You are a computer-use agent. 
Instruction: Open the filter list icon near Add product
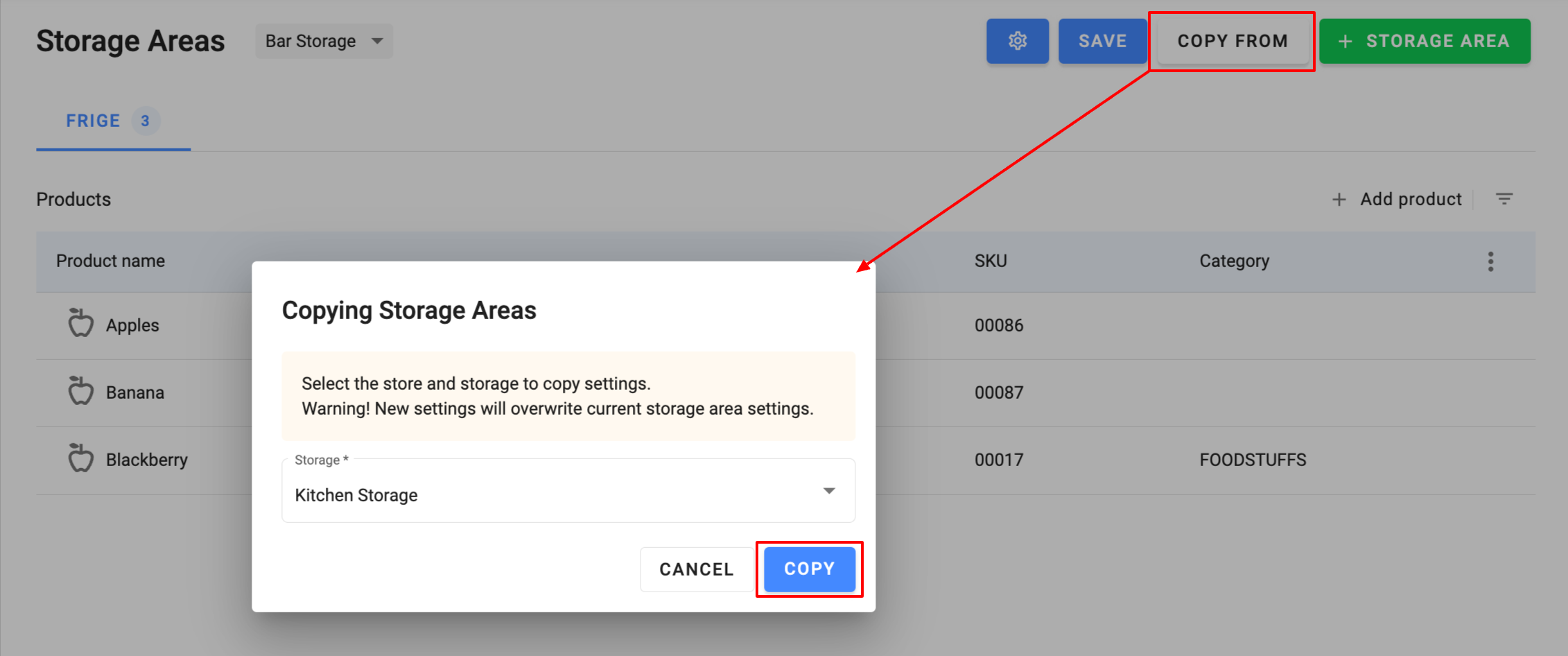coord(1504,199)
